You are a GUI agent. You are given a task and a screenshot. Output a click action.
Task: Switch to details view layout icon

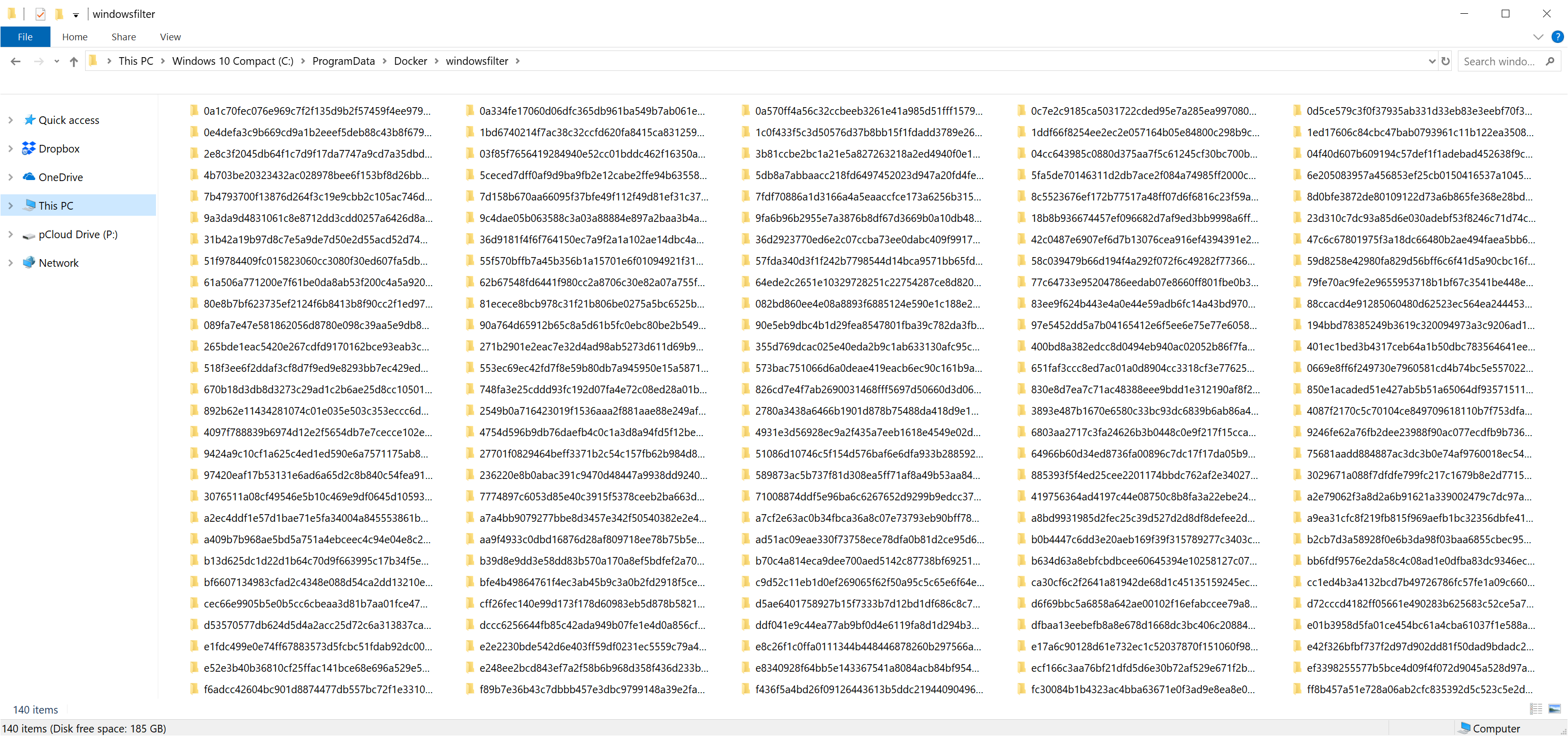coord(1536,708)
